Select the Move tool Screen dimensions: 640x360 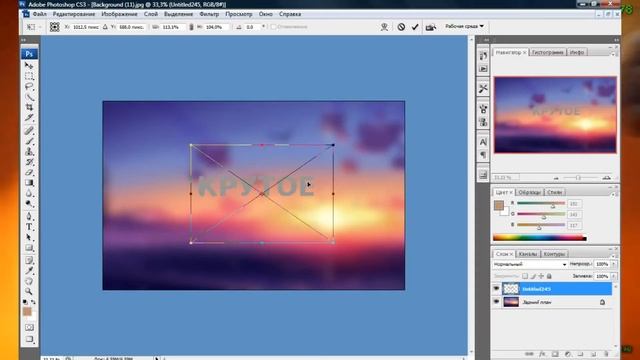click(29, 65)
